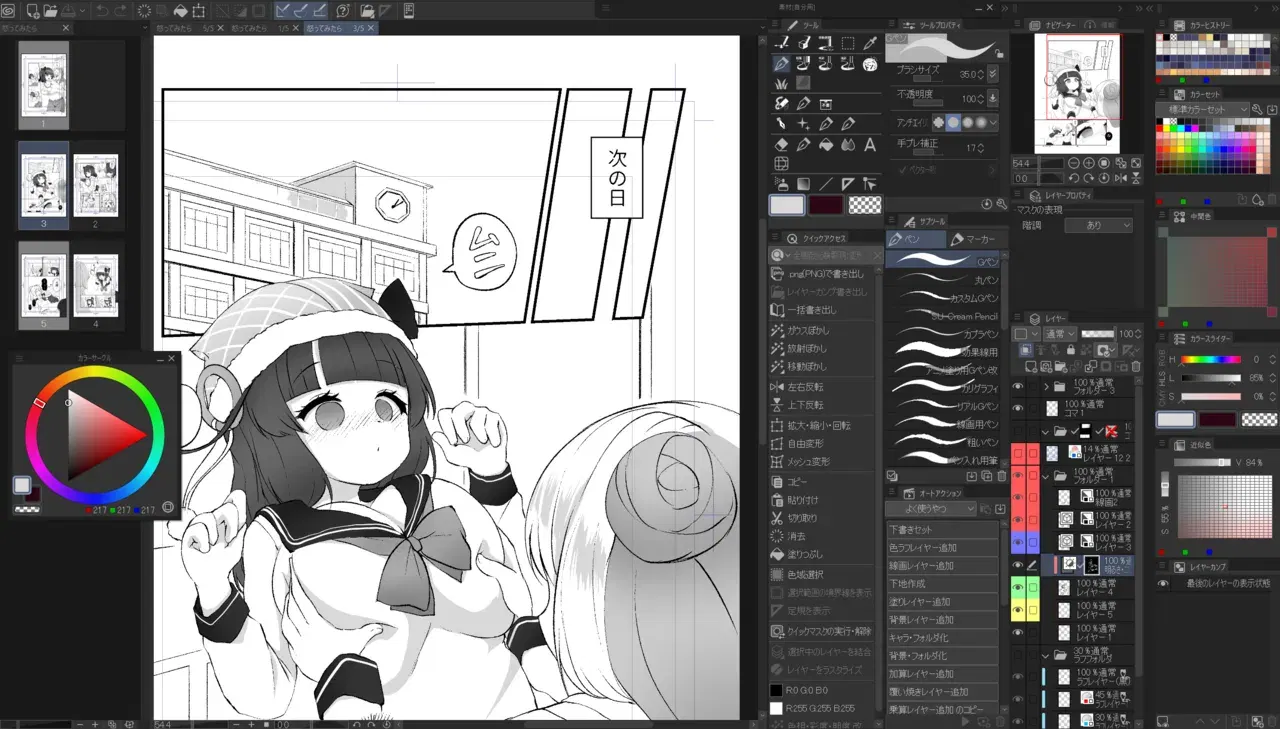Select the dark maroon sub color swatch

(x=826, y=205)
